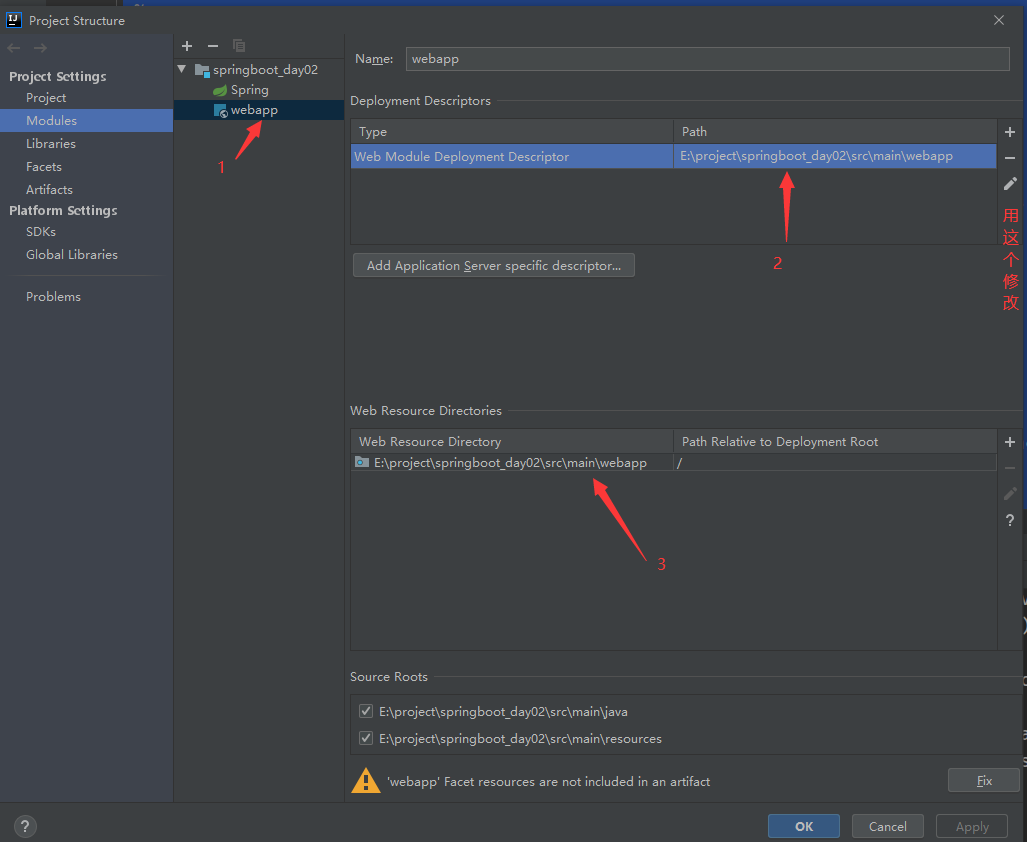1027x842 pixels.
Task: Collapse the springboot_day02 tree node
Action: (182, 69)
